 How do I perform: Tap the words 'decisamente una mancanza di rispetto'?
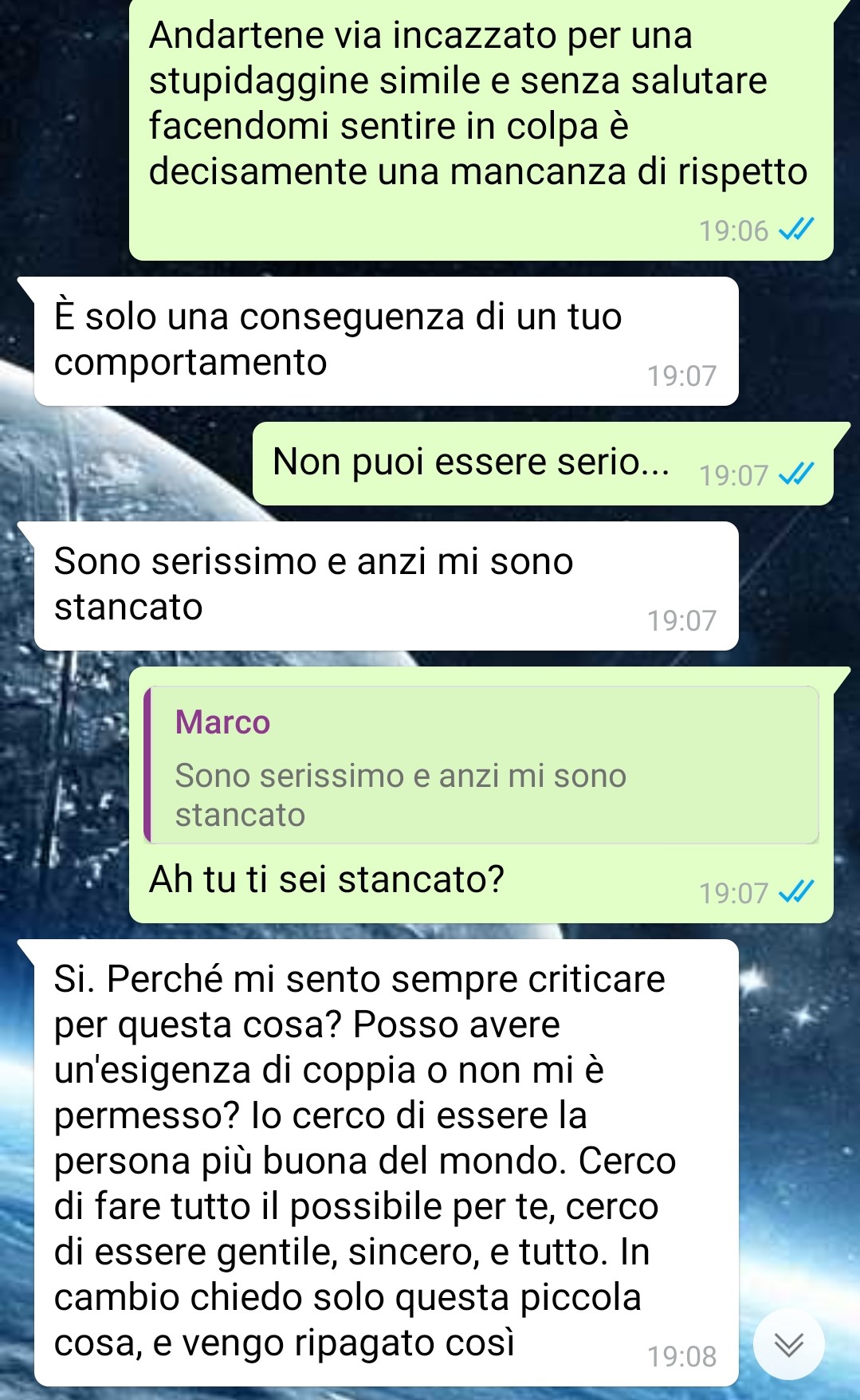[478, 172]
